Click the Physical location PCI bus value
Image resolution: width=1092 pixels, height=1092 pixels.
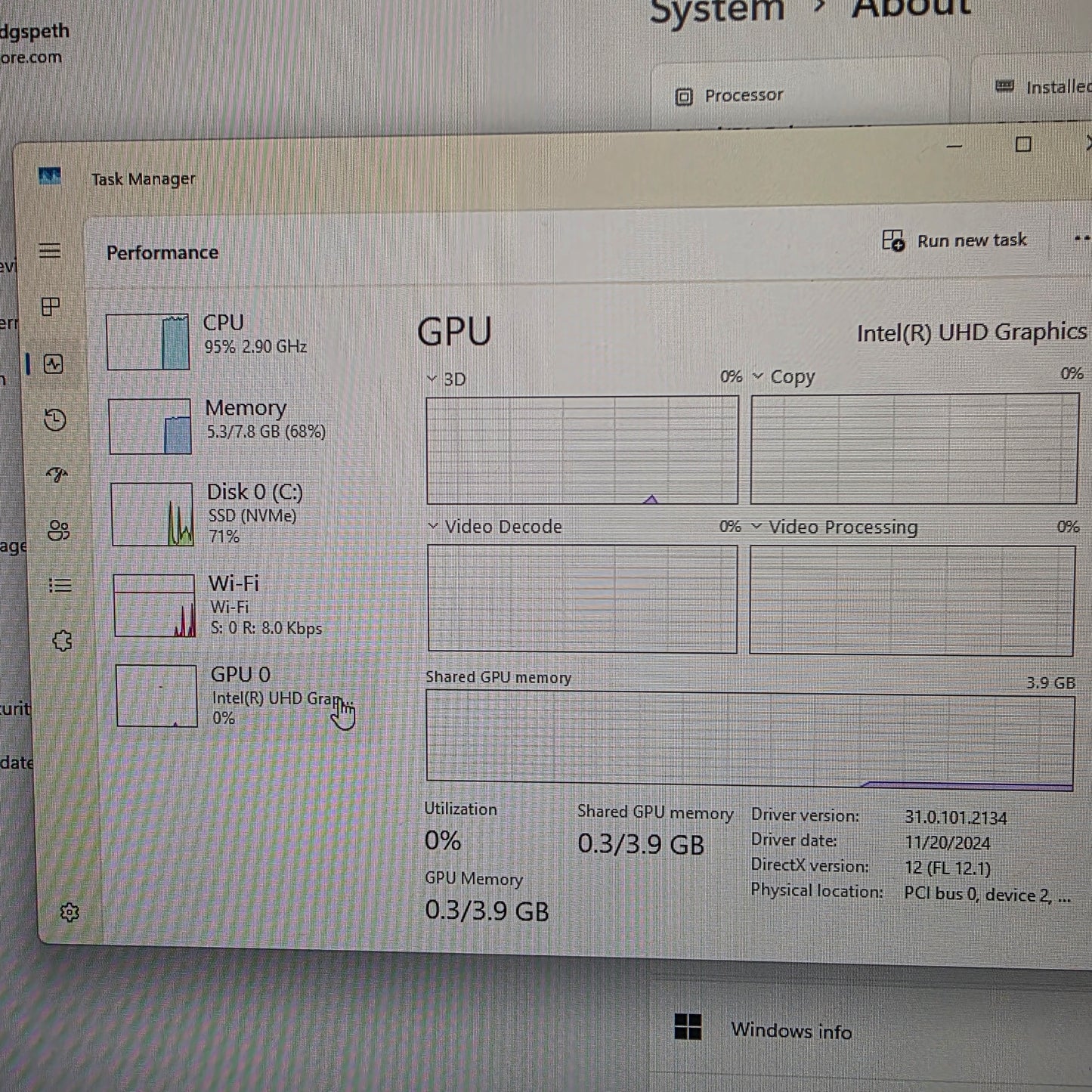click(x=988, y=895)
